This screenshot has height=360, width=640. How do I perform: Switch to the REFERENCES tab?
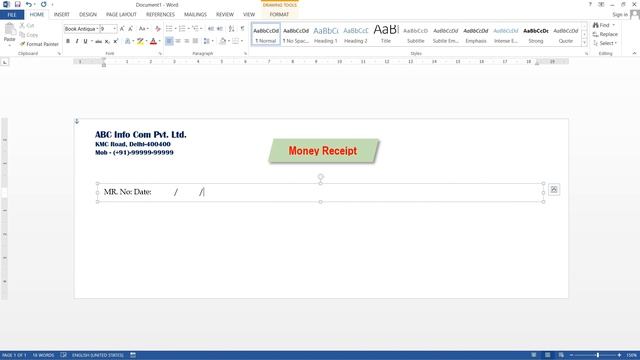160,15
